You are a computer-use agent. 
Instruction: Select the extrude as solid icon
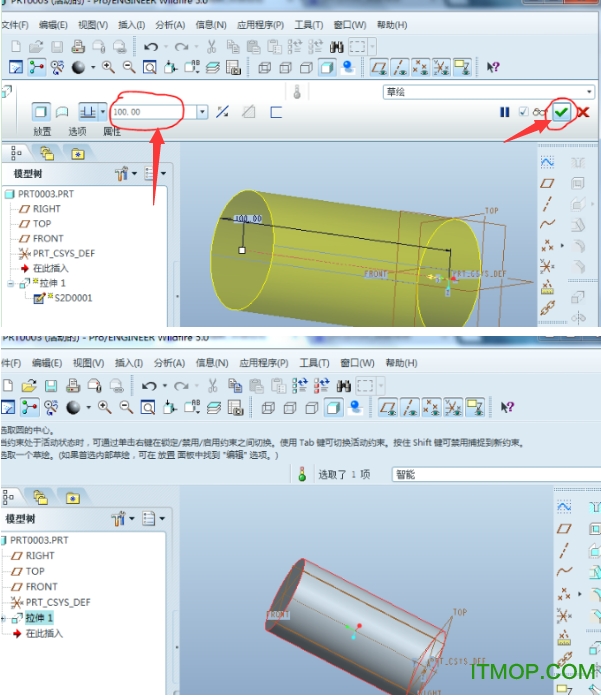tap(42, 112)
